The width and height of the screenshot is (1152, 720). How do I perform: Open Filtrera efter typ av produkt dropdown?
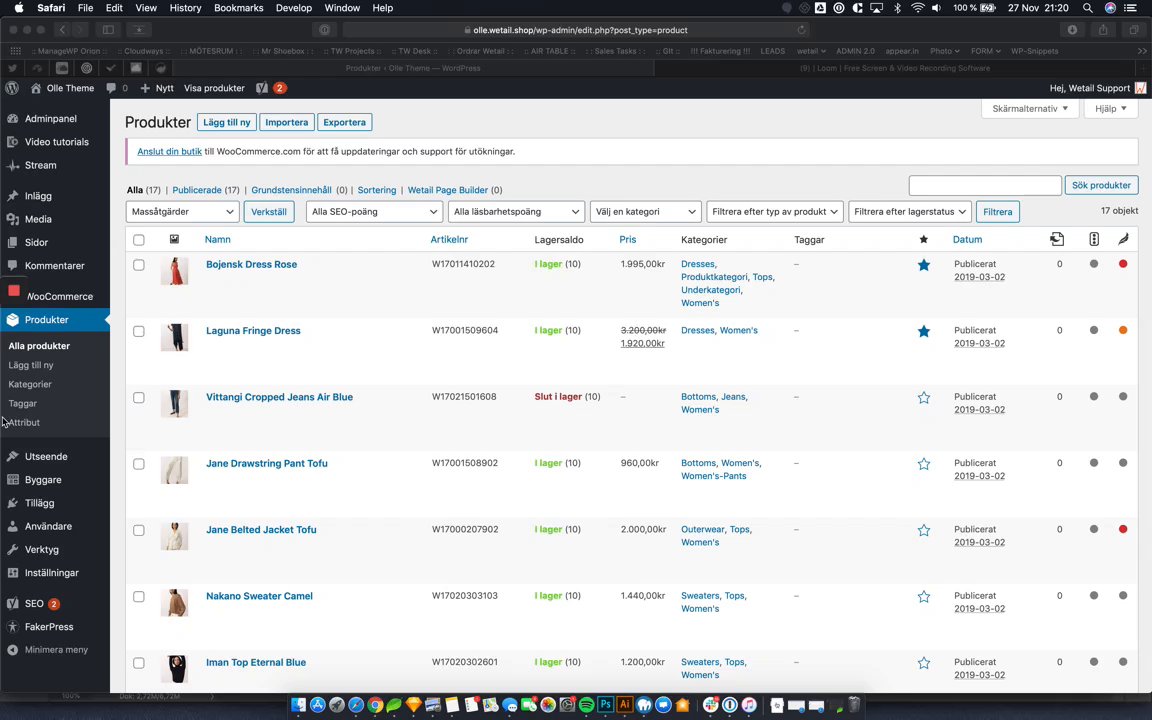[774, 212]
